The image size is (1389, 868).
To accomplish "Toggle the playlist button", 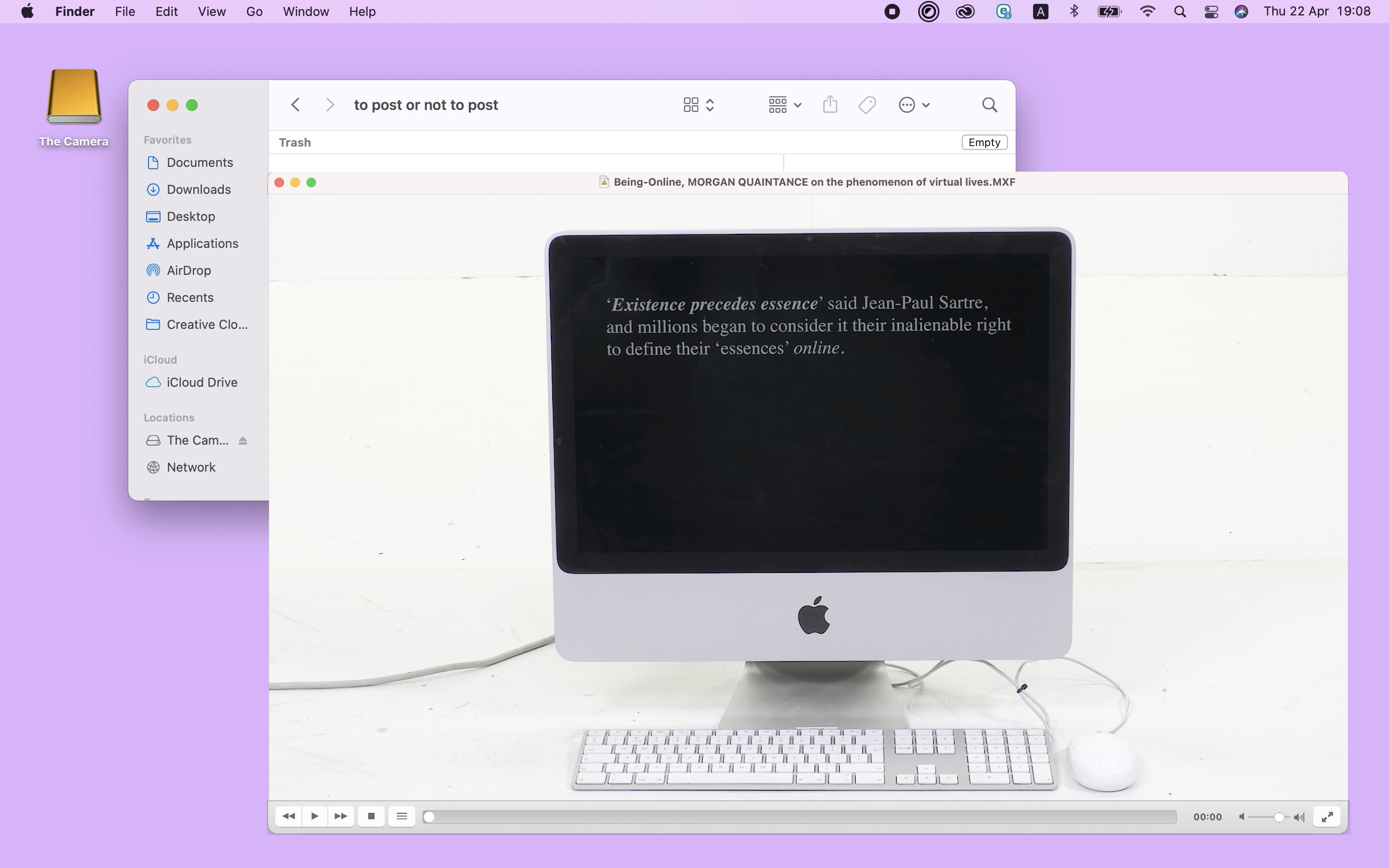I will pos(402,816).
